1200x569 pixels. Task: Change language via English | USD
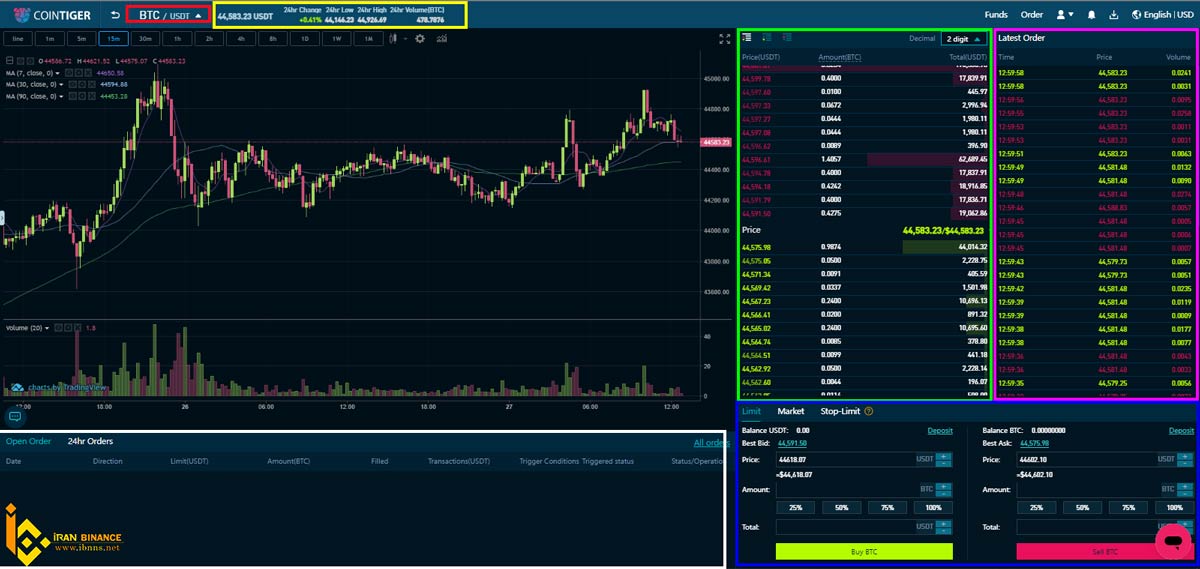tap(1162, 15)
